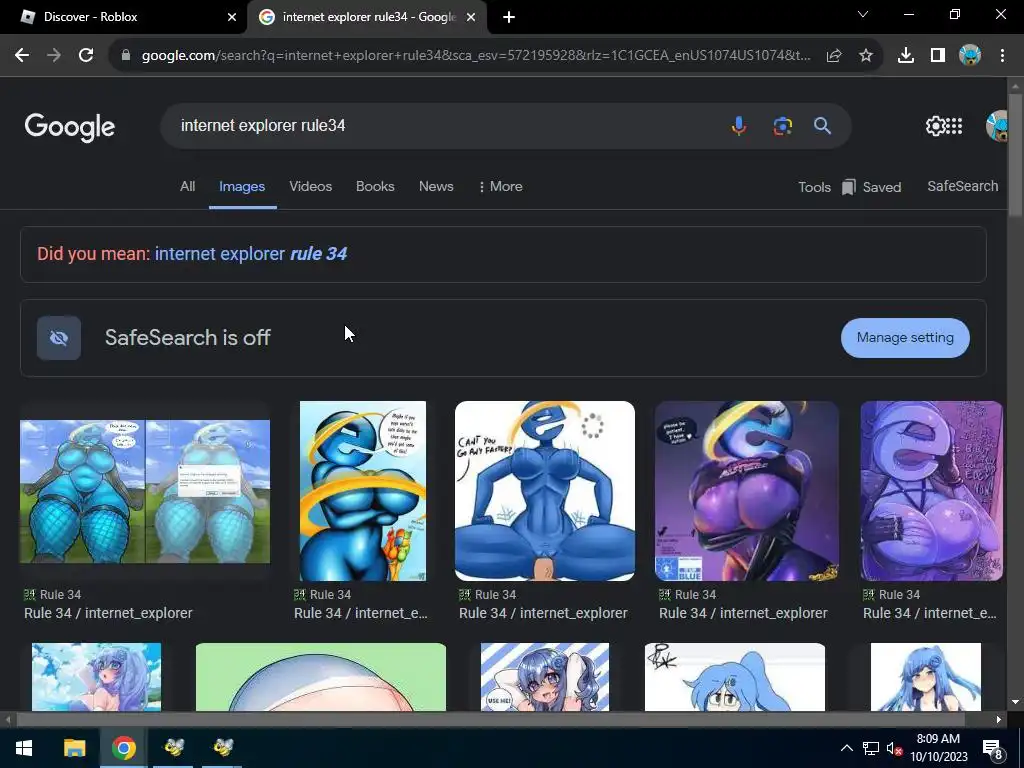Click the horizontal scrollbar right arrow
The width and height of the screenshot is (1024, 768).
pyautogui.click(x=999, y=720)
